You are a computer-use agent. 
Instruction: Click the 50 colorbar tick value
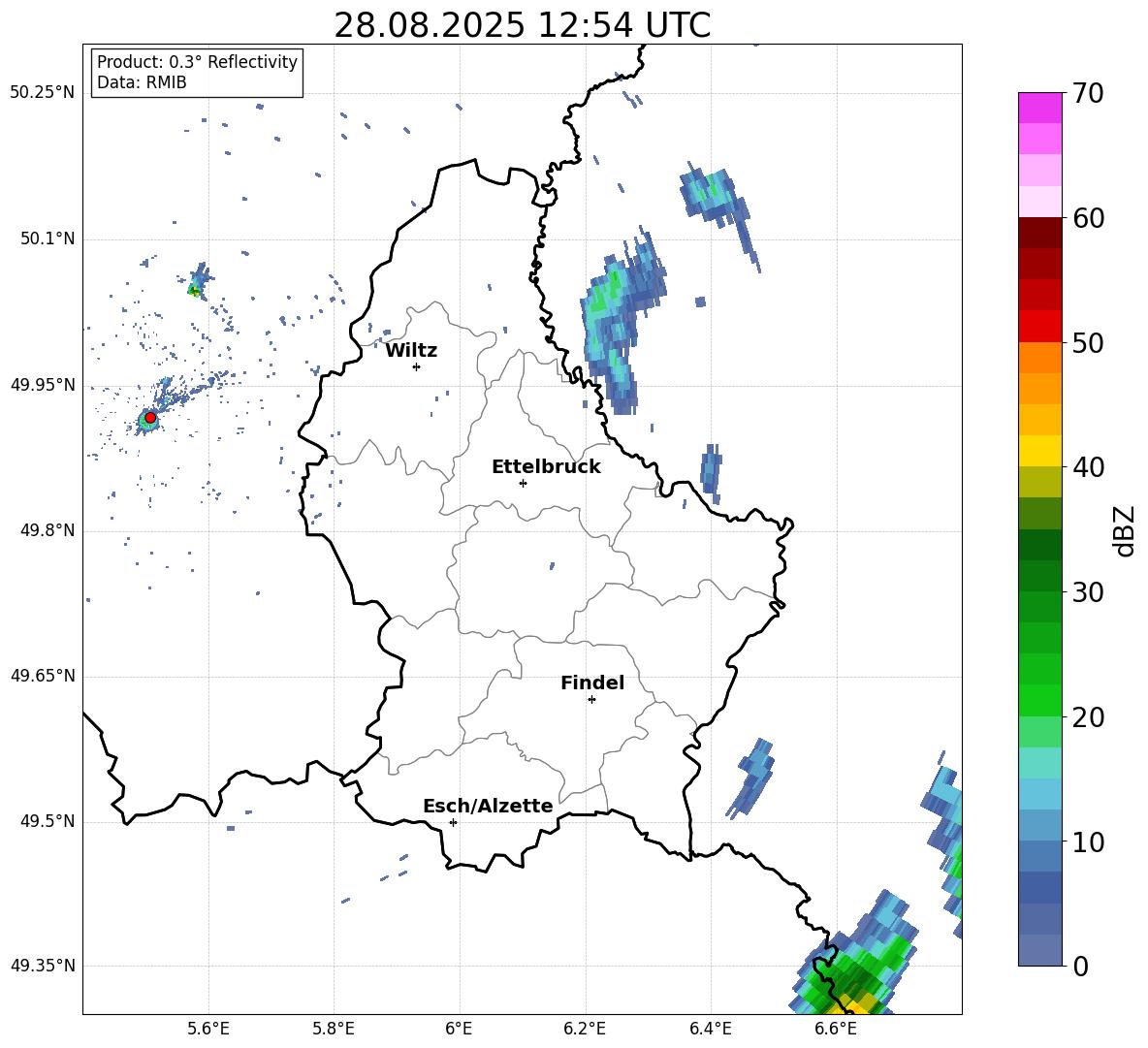pyautogui.click(x=1088, y=342)
